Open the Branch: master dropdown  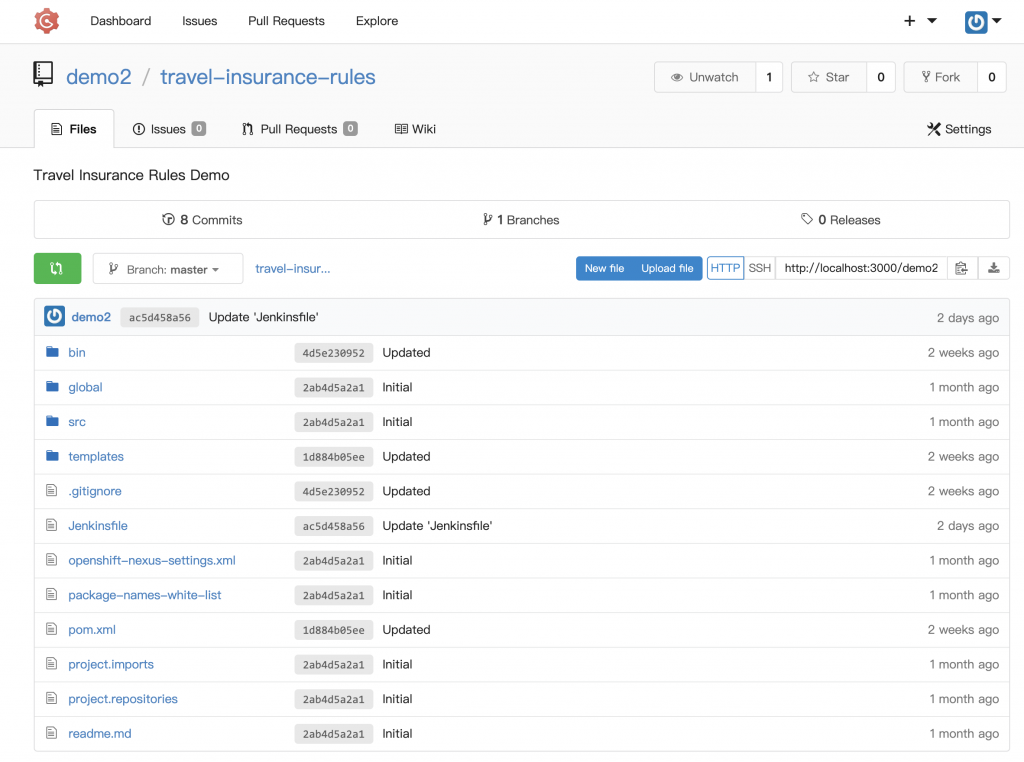(x=167, y=269)
